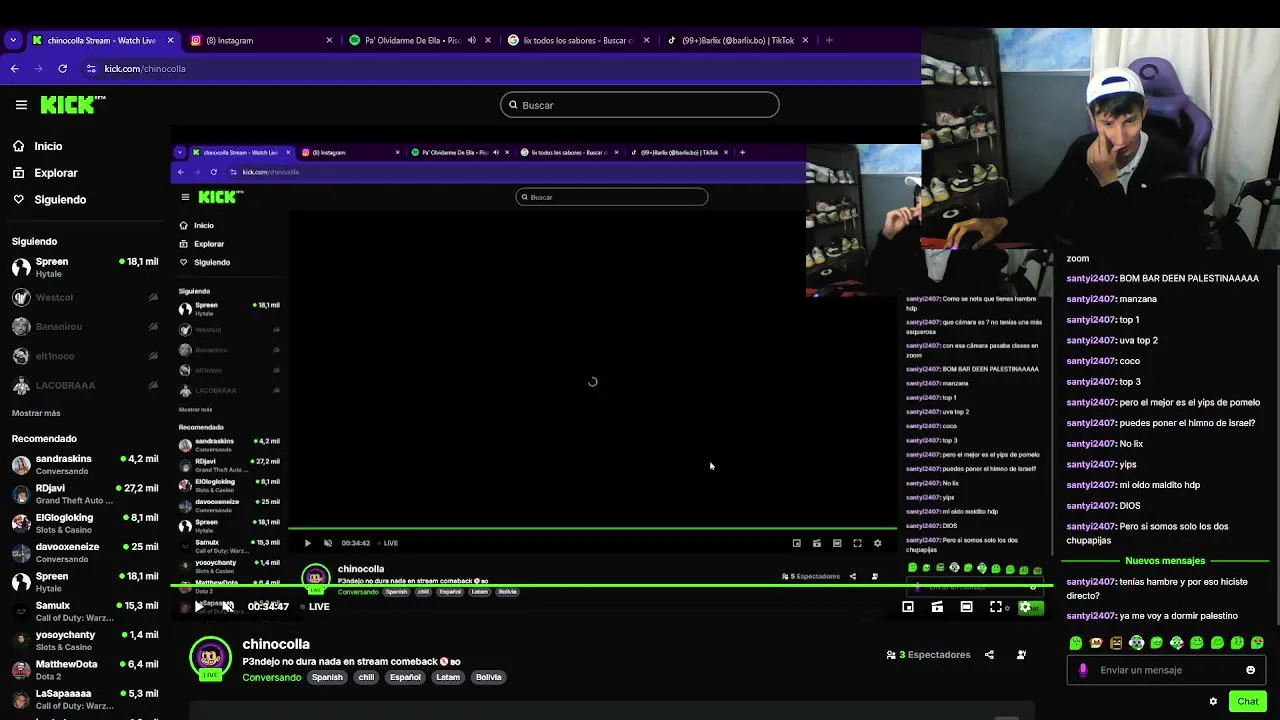The height and width of the screenshot is (720, 1280).
Task: Share the chinocolla stream via share icon
Action: click(x=989, y=655)
